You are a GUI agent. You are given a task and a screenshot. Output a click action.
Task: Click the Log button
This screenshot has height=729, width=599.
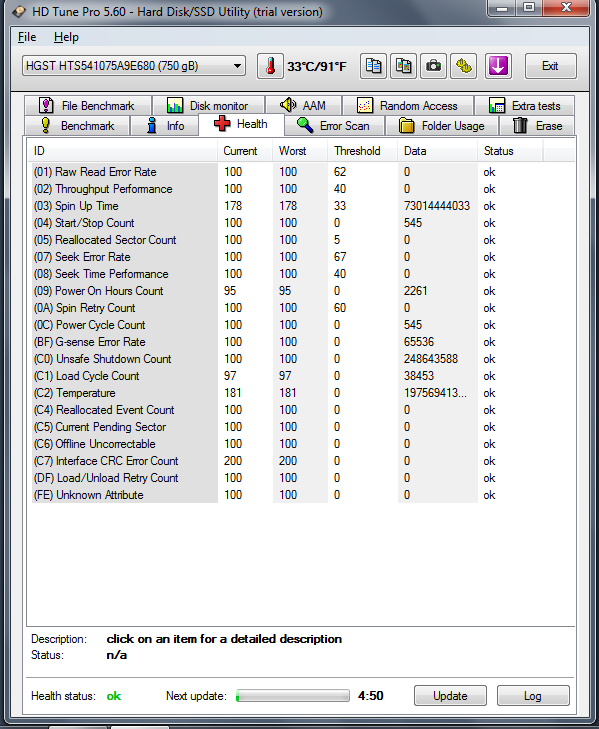(x=533, y=696)
